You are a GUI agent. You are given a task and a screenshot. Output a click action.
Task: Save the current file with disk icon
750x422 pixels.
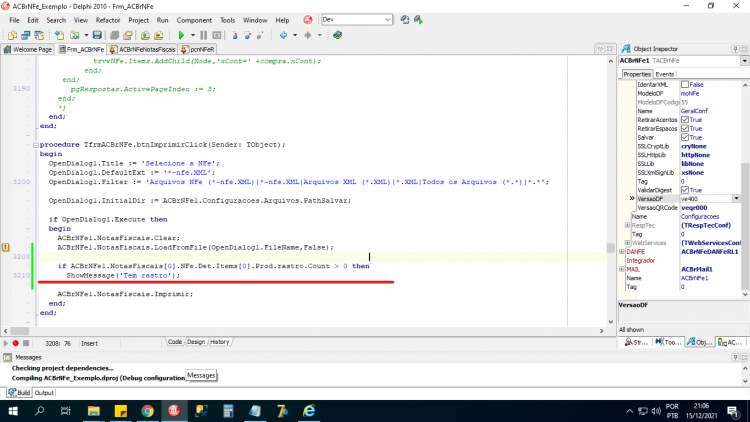pyautogui.click(x=97, y=35)
